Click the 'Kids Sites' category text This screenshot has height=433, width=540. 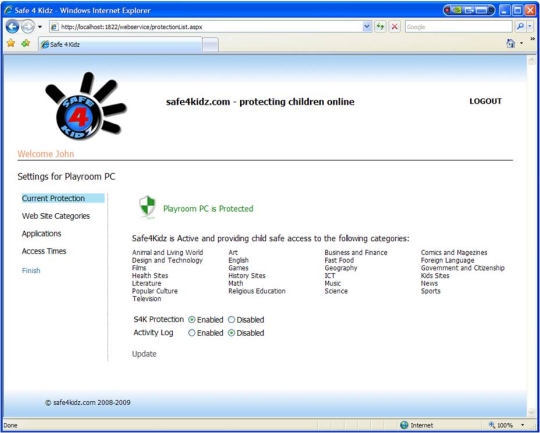[x=435, y=276]
